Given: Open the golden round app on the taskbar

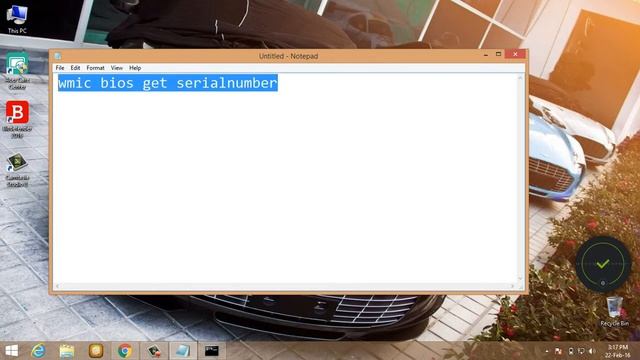Looking at the screenshot, I should pos(96,351).
